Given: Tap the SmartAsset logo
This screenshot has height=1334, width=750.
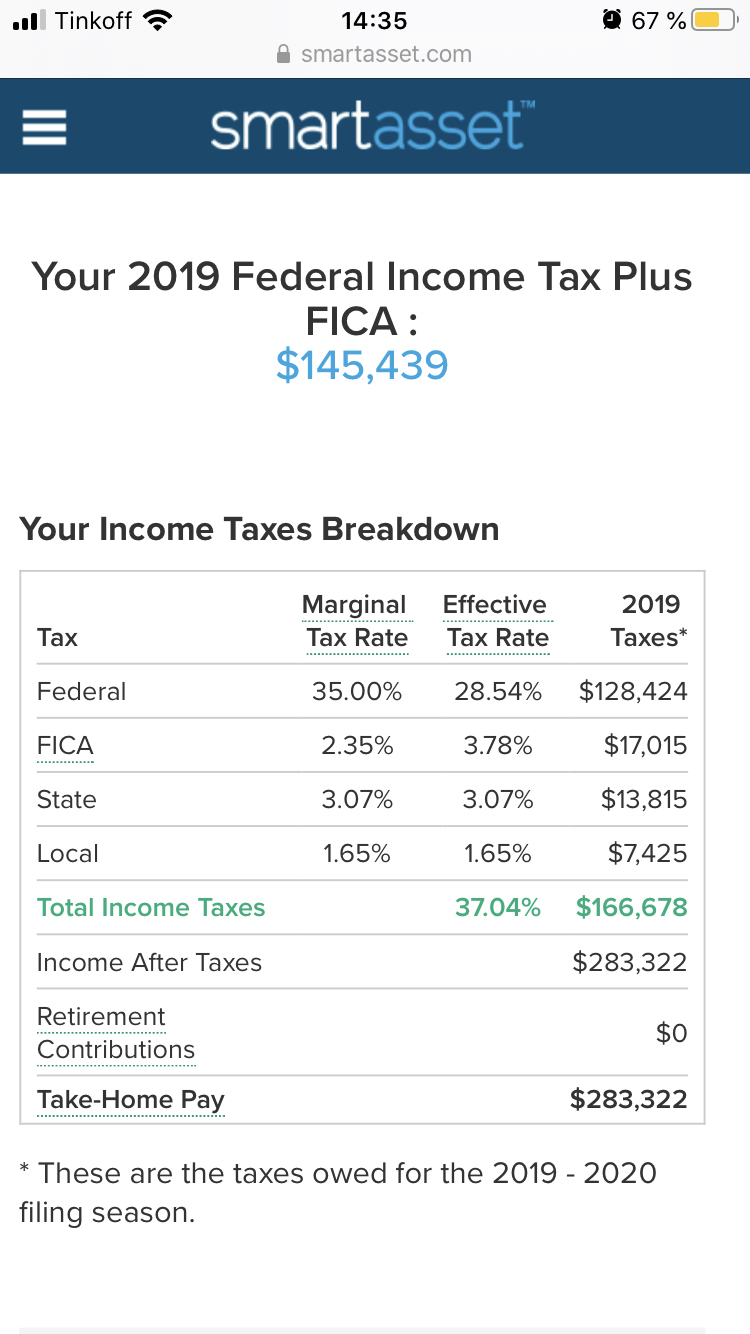Looking at the screenshot, I should (366, 127).
